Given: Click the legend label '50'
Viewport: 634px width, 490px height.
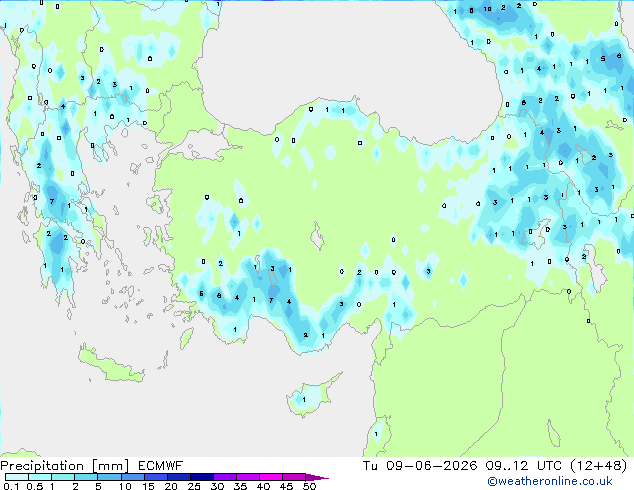Looking at the screenshot, I should click(x=309, y=486).
